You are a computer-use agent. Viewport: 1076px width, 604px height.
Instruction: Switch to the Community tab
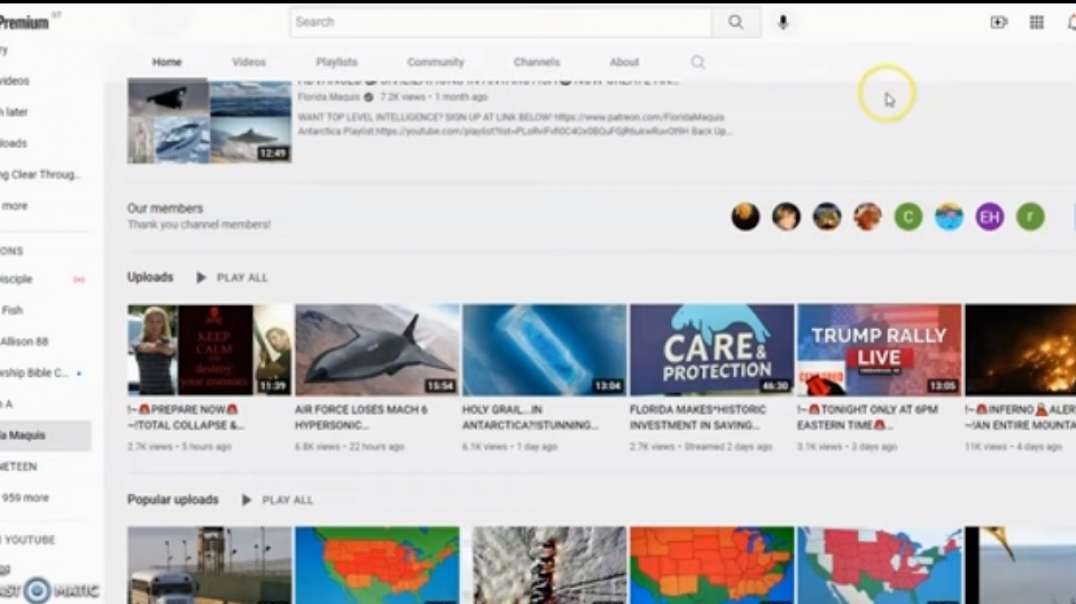pos(436,62)
